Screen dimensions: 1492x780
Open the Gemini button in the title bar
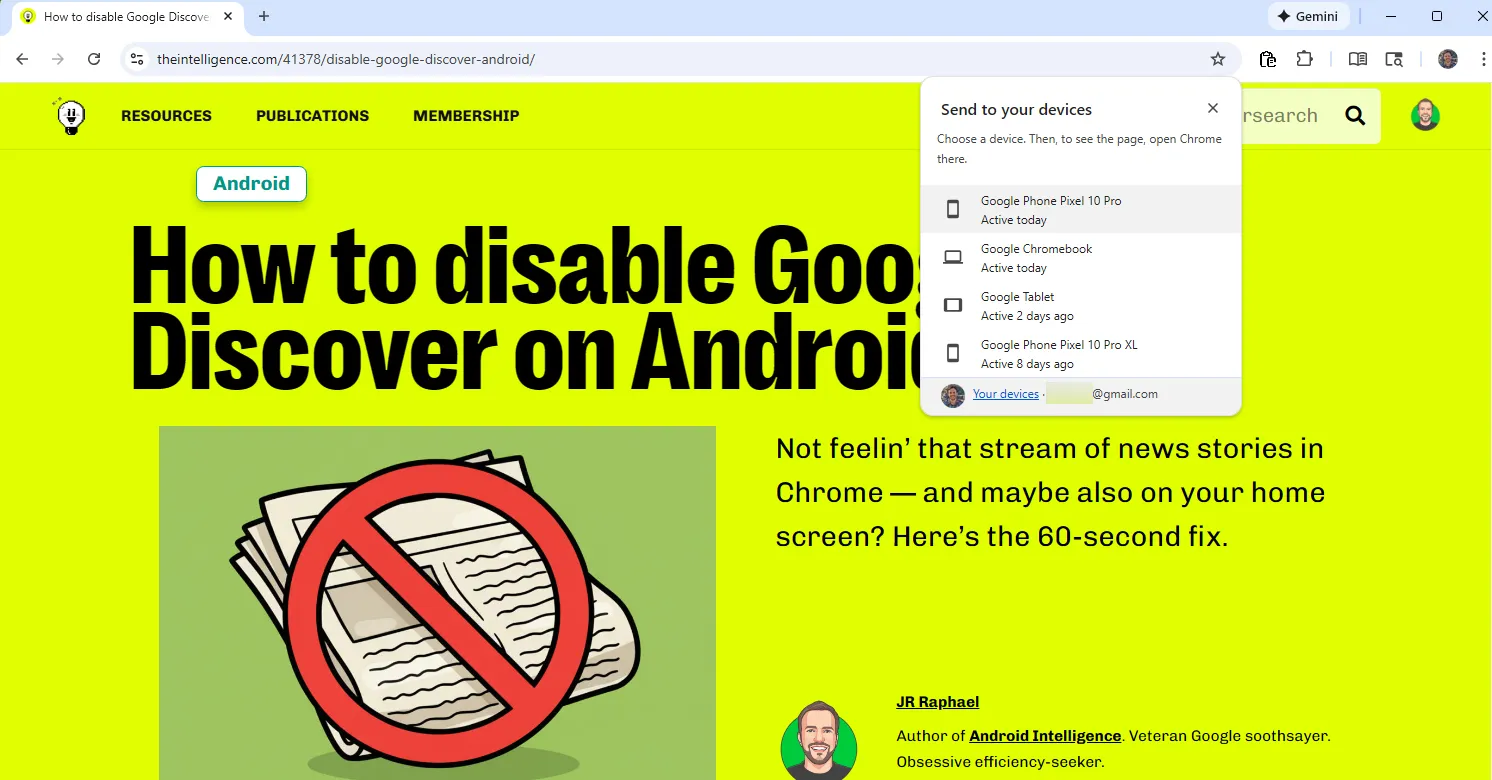point(1308,16)
